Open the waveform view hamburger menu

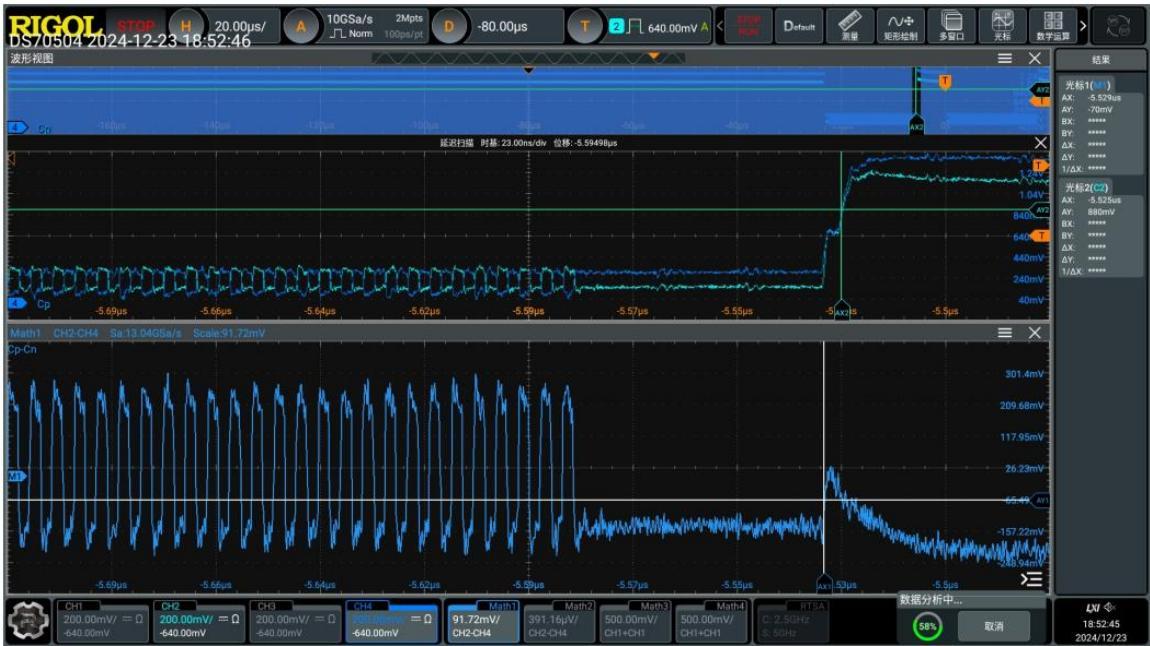click(x=1005, y=58)
